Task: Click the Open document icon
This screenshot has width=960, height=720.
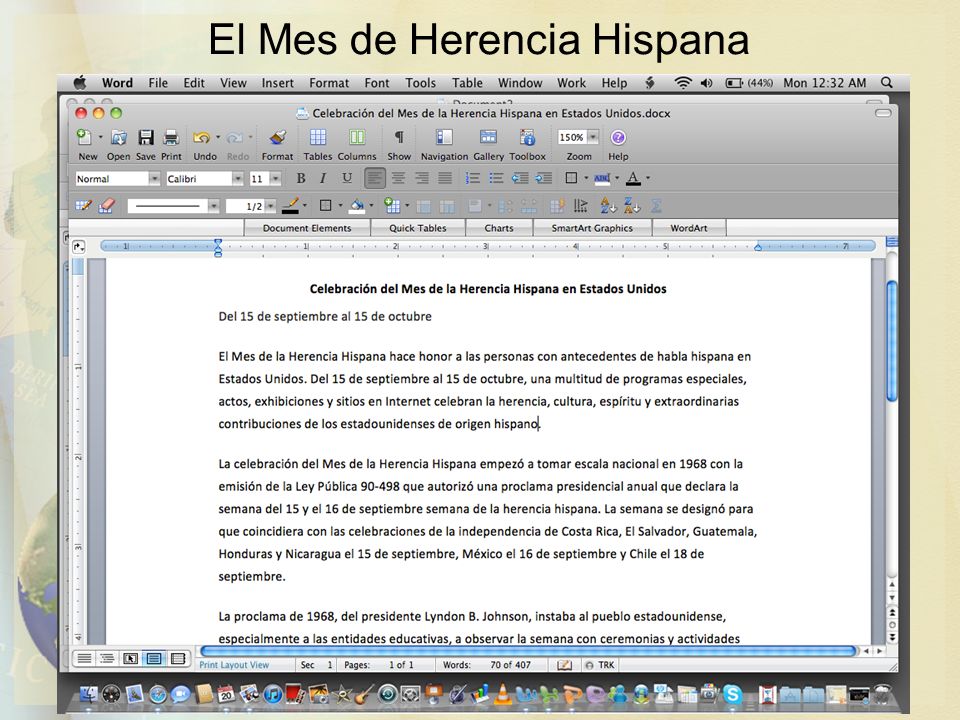Action: click(119, 138)
